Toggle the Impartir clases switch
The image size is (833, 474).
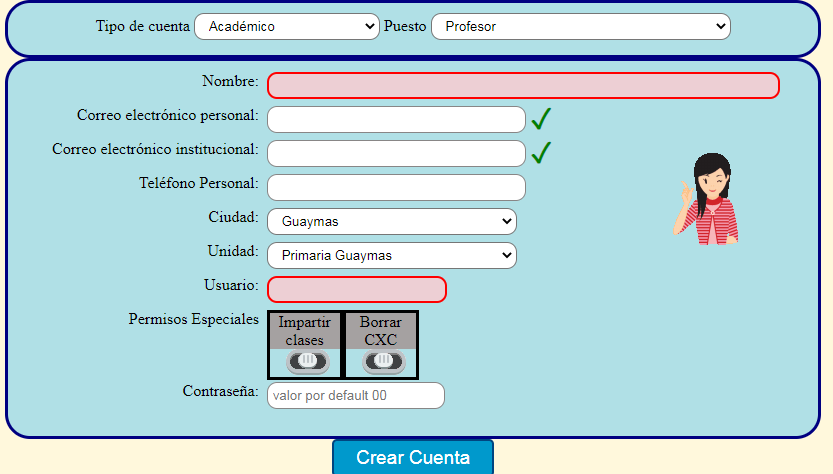click(x=308, y=361)
